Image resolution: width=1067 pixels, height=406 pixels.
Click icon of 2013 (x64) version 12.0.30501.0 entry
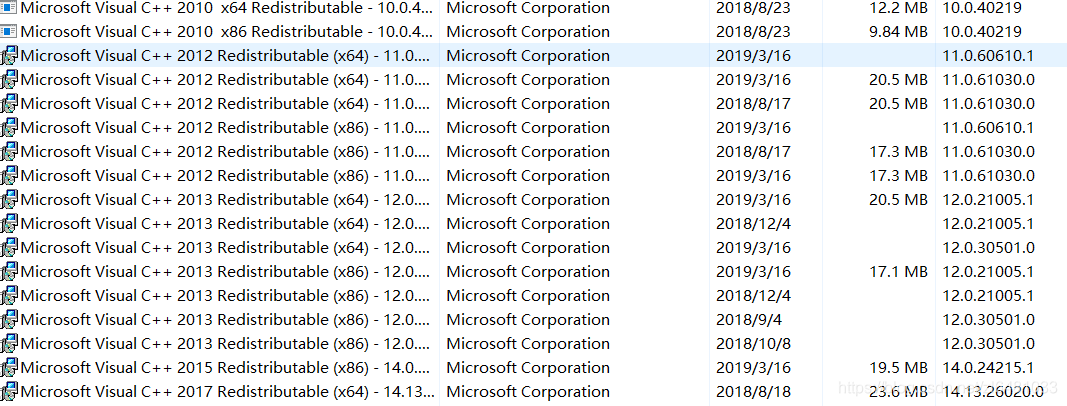tap(9, 248)
